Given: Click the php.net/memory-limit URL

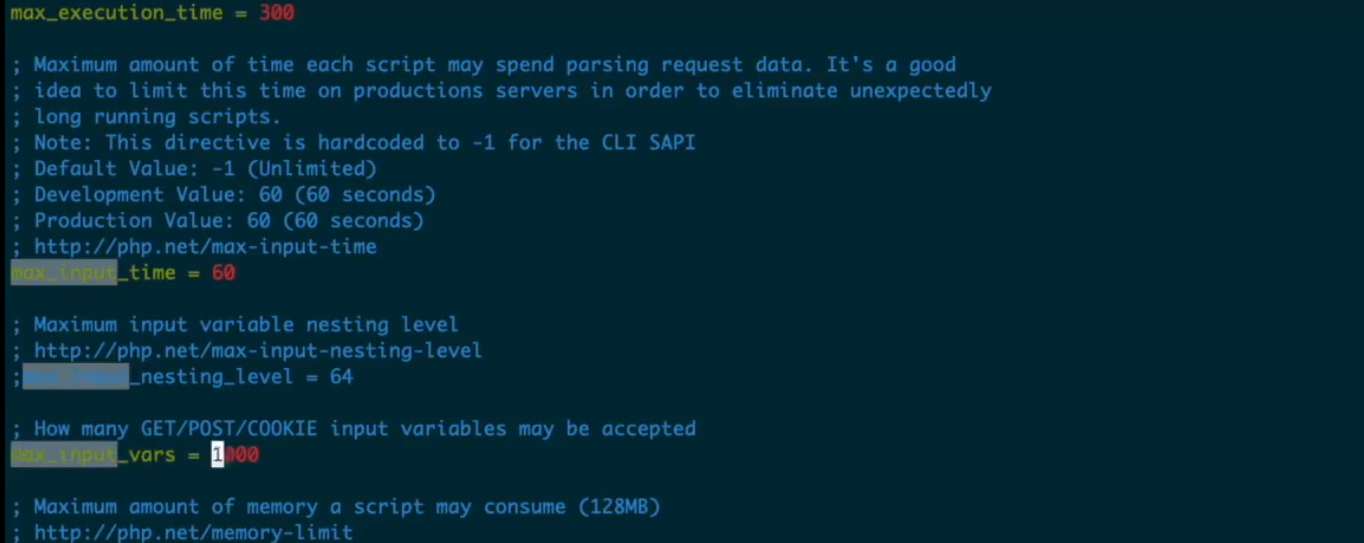Looking at the screenshot, I should click(193, 532).
